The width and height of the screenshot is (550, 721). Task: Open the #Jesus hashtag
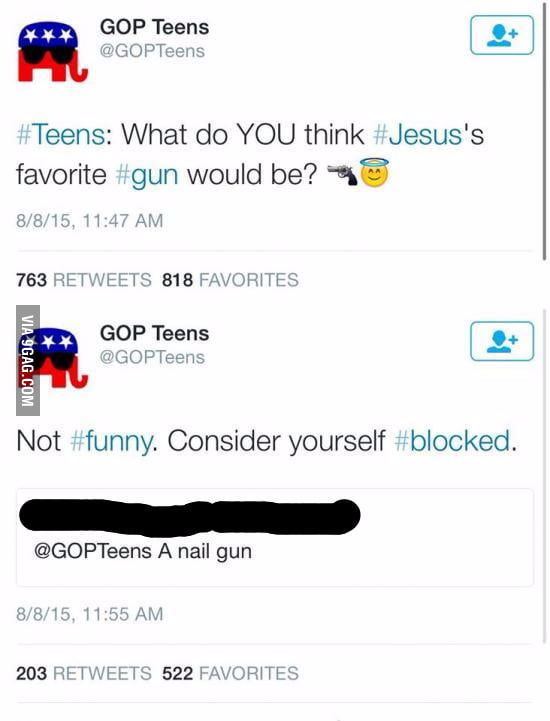click(418, 135)
